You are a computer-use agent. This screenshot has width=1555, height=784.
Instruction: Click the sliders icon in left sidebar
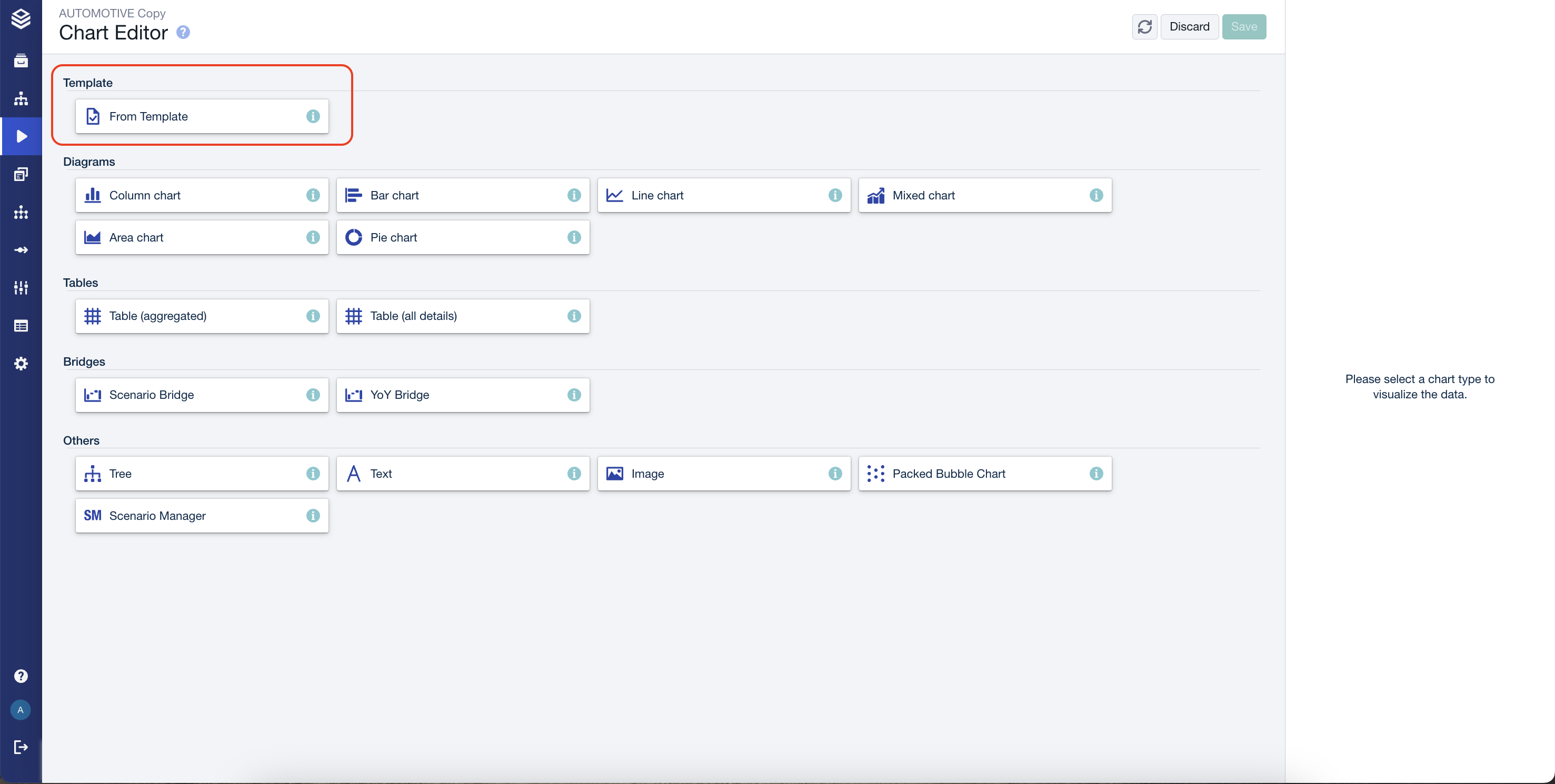point(21,288)
